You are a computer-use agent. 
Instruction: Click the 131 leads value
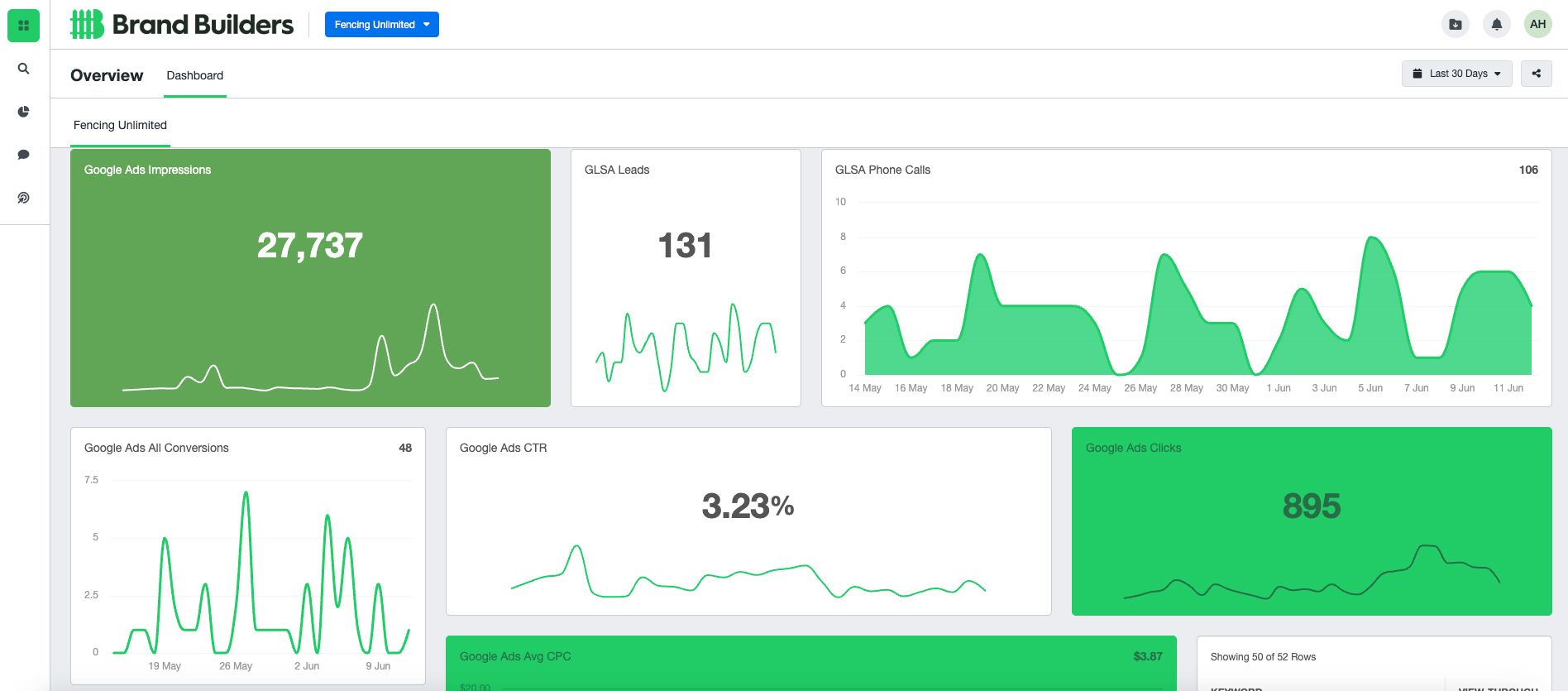[686, 246]
